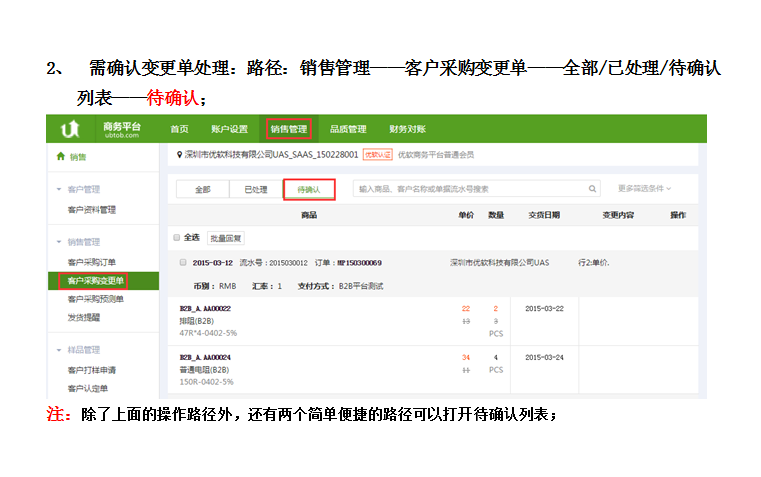Switch to the 待确认 tab
This screenshot has width=761, height=477.
coord(309,189)
